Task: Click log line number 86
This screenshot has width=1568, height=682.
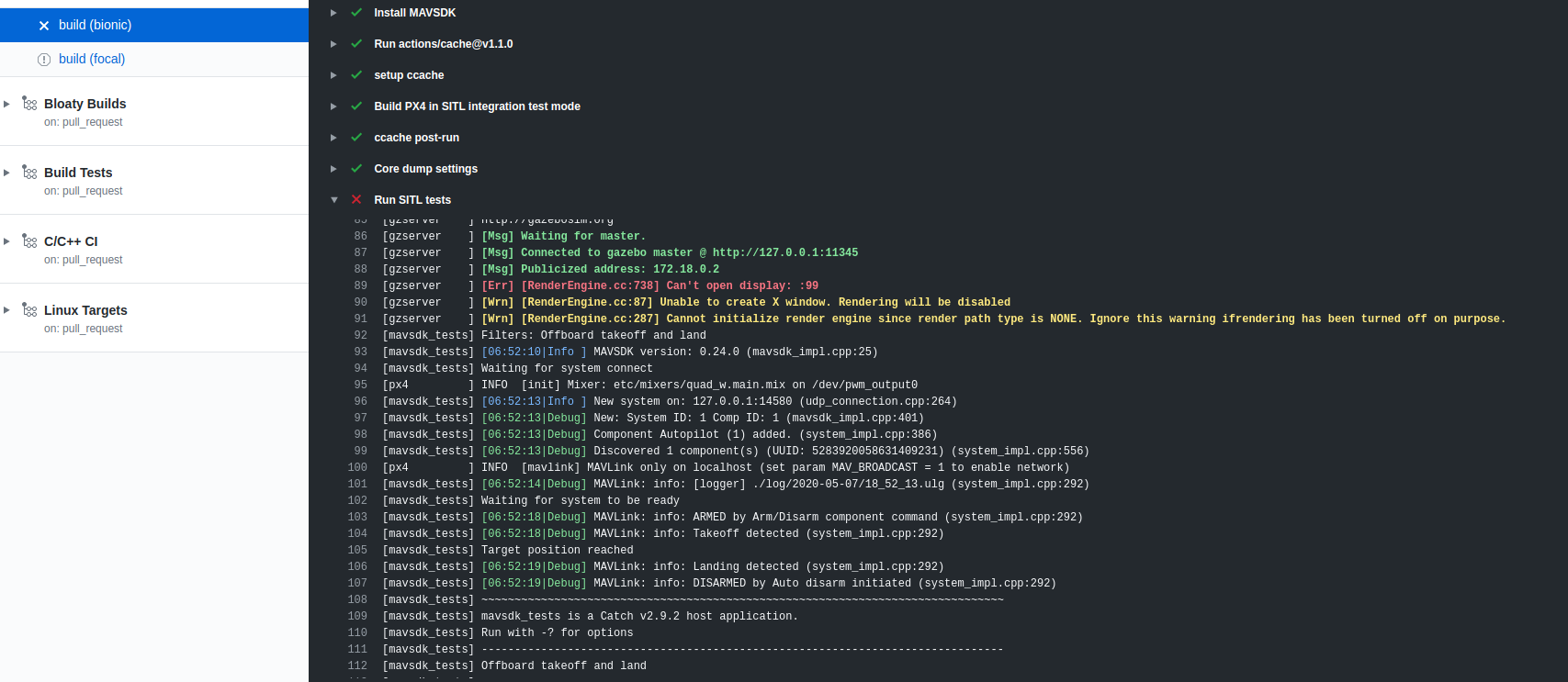Action: [x=360, y=236]
